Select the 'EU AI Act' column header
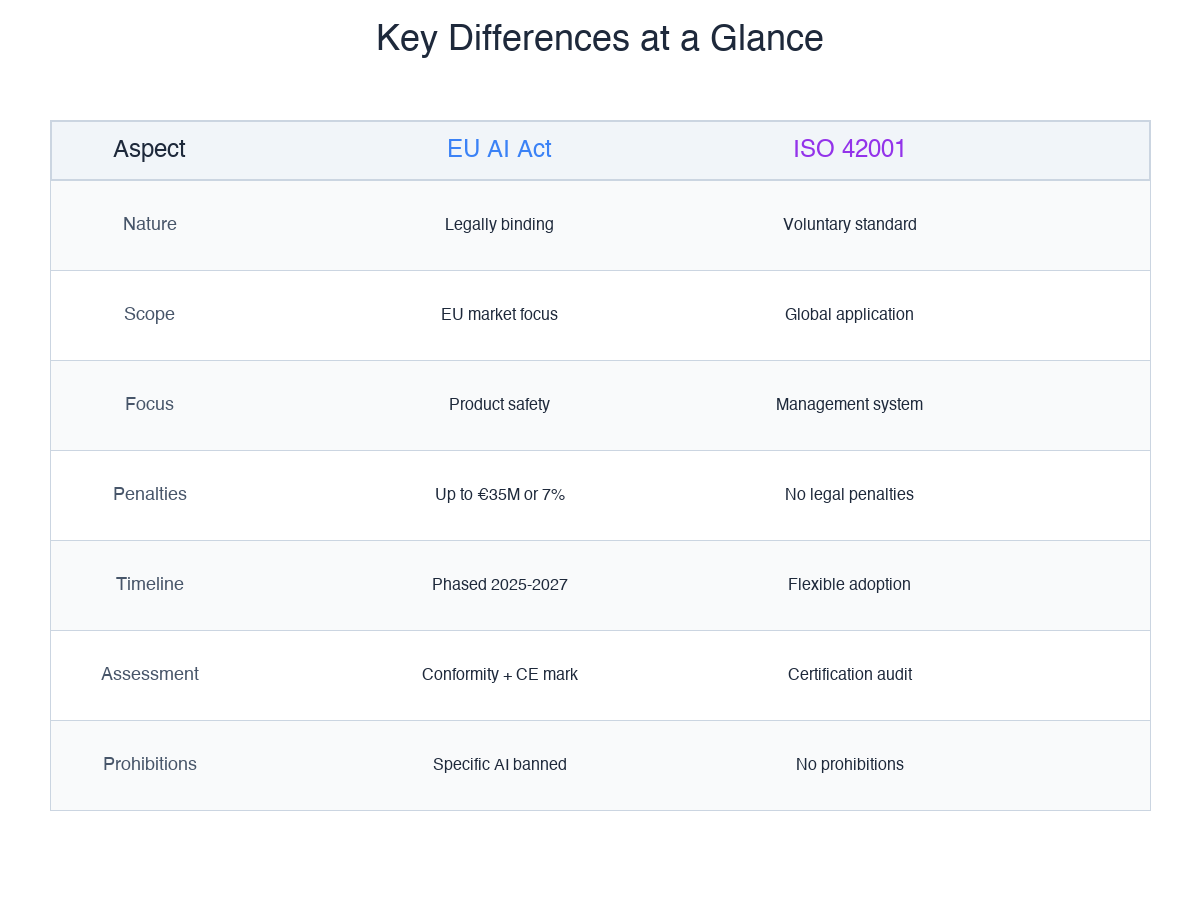Viewport: 1200px width, 900px height. coord(499,148)
